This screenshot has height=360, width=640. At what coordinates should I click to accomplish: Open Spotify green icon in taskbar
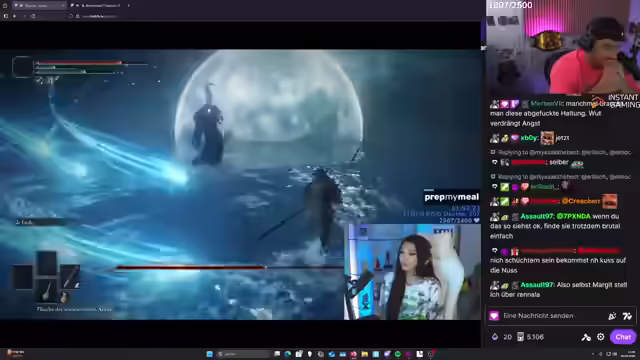tap(398, 354)
